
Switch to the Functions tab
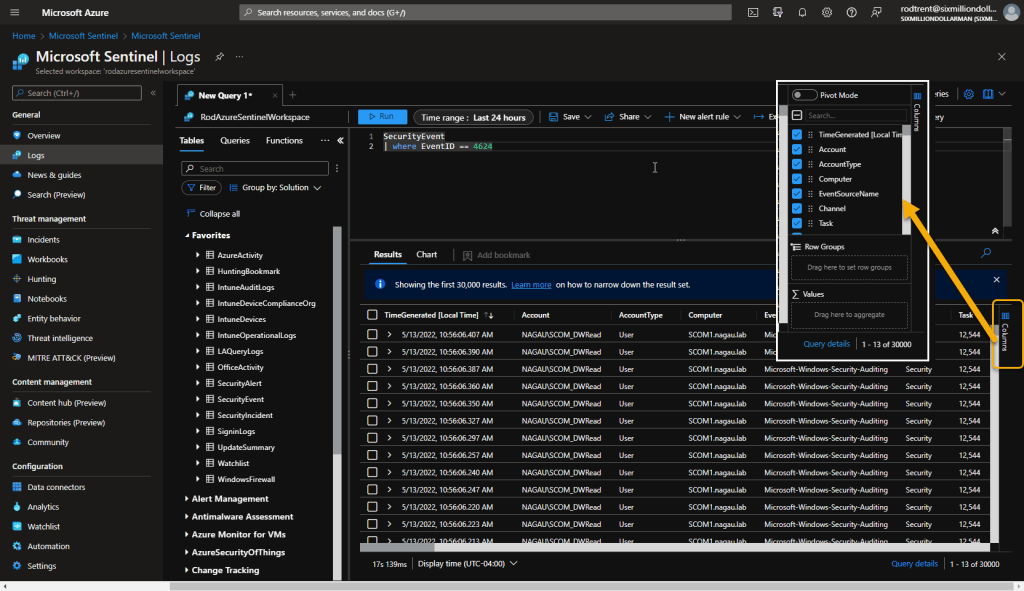284,140
